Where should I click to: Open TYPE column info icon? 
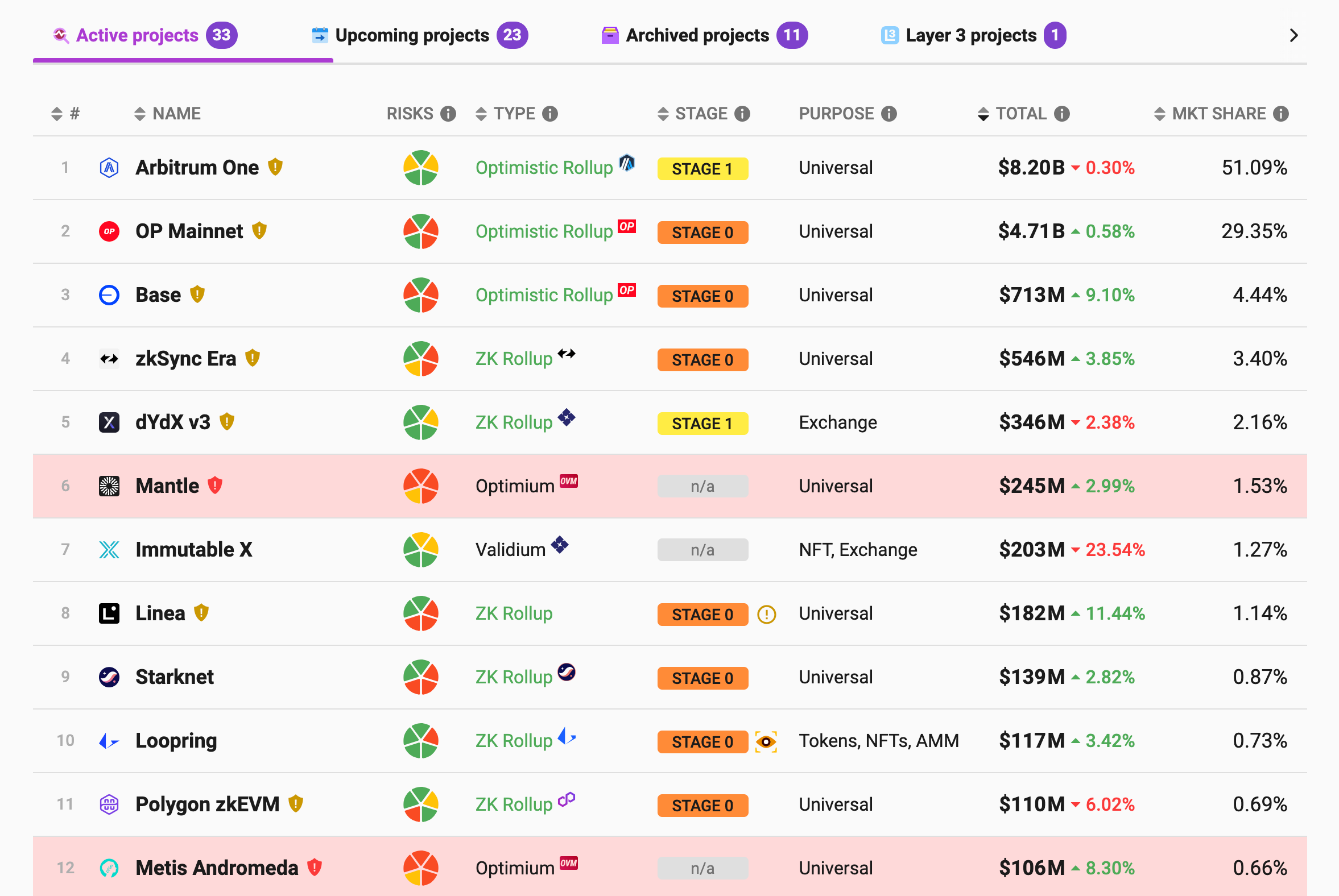click(550, 114)
